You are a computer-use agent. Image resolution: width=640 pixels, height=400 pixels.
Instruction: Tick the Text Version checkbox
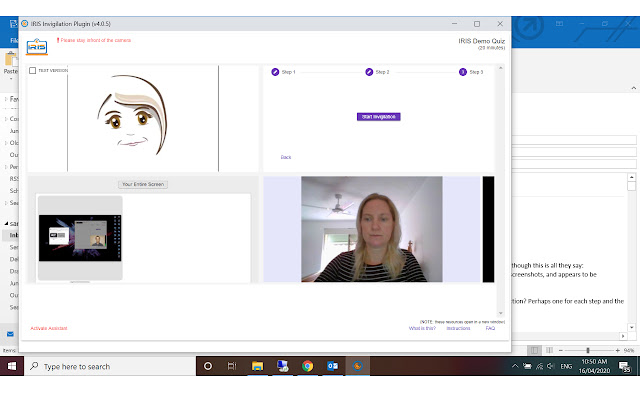pos(33,71)
